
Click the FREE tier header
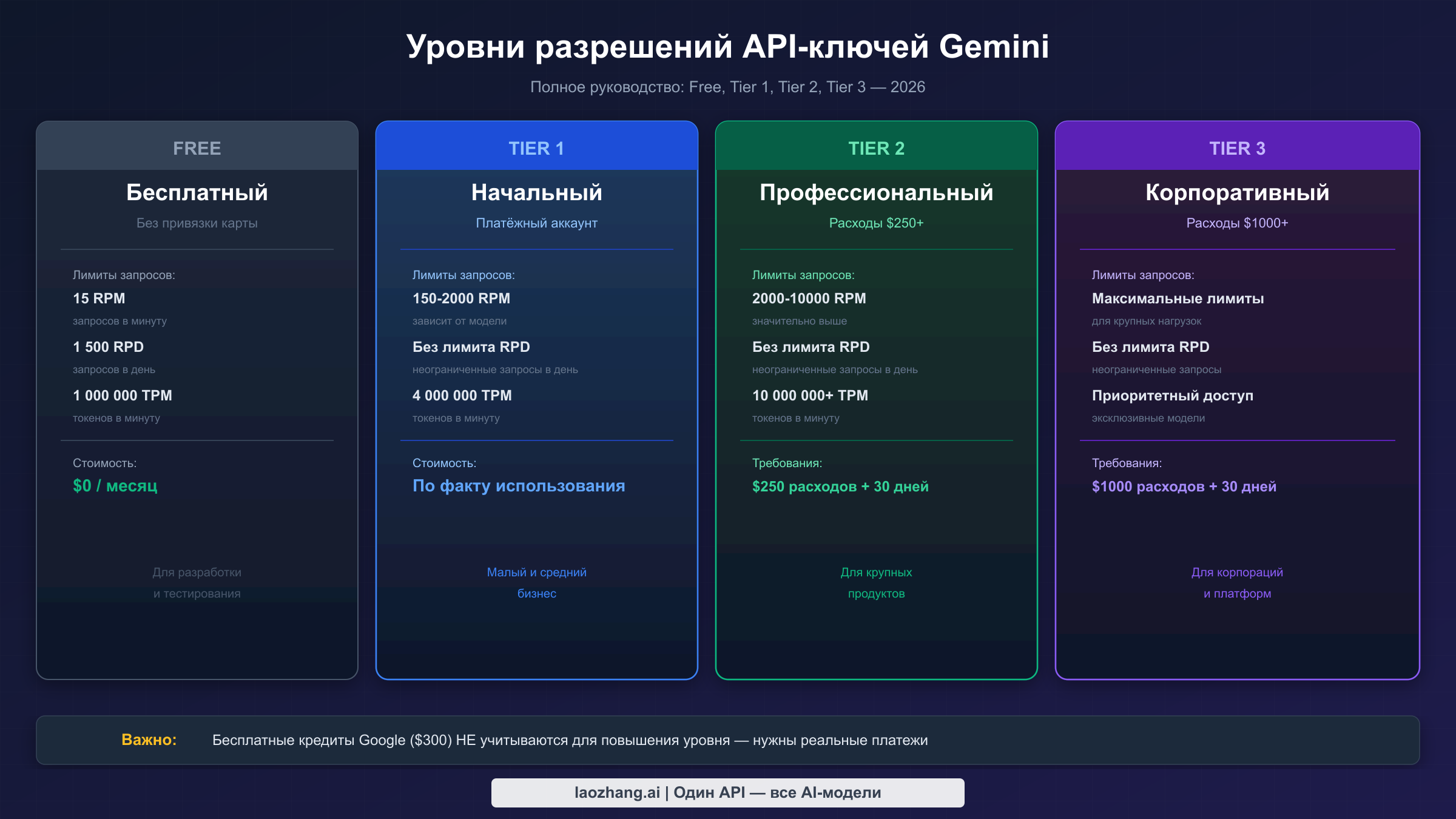coord(197,148)
